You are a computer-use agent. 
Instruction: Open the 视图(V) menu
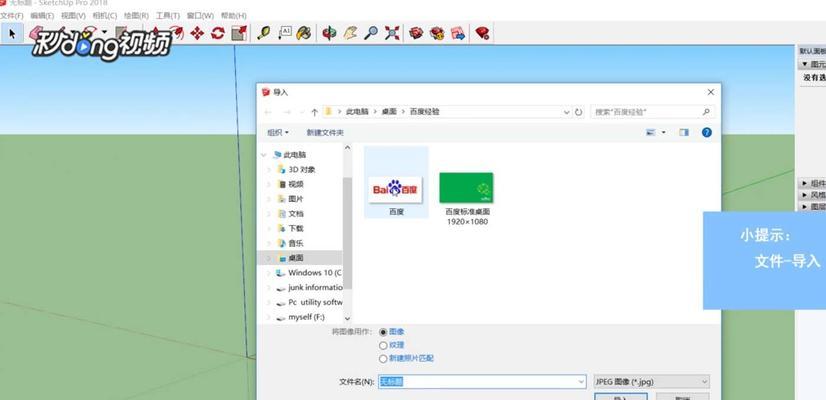[73, 16]
